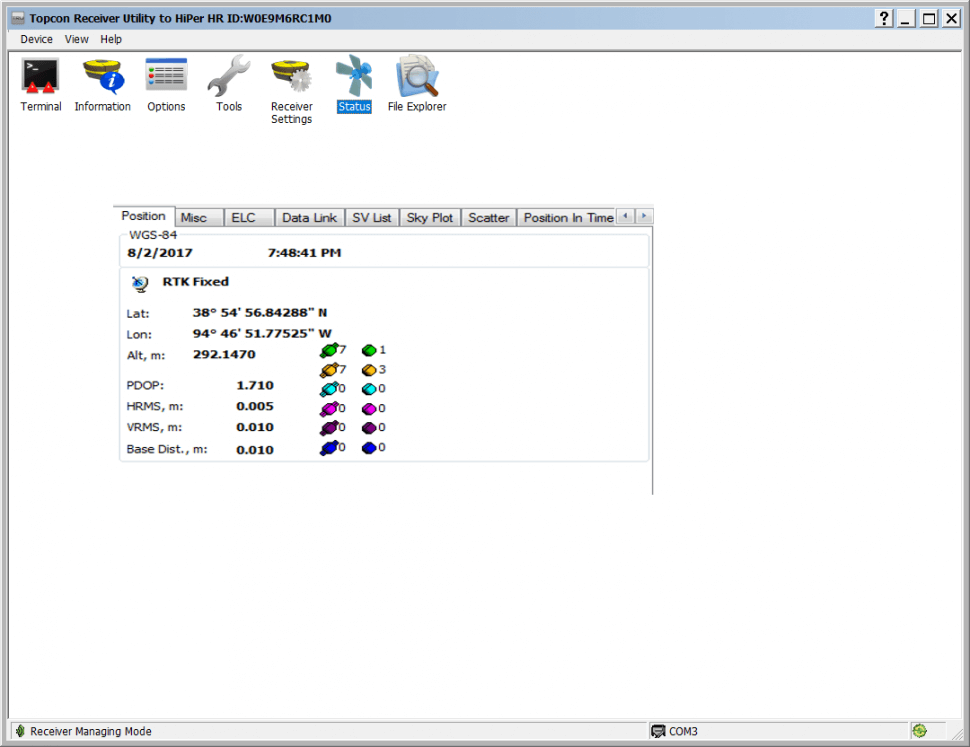Open the Terminal tool icon
Screen dimensions: 970x747
pyautogui.click(x=41, y=75)
